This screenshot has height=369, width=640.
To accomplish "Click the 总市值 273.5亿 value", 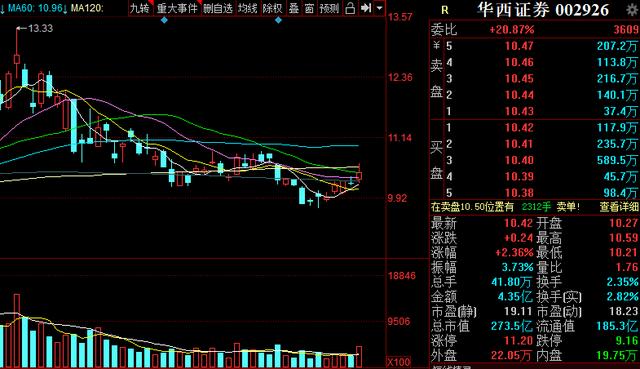I will 512,326.
